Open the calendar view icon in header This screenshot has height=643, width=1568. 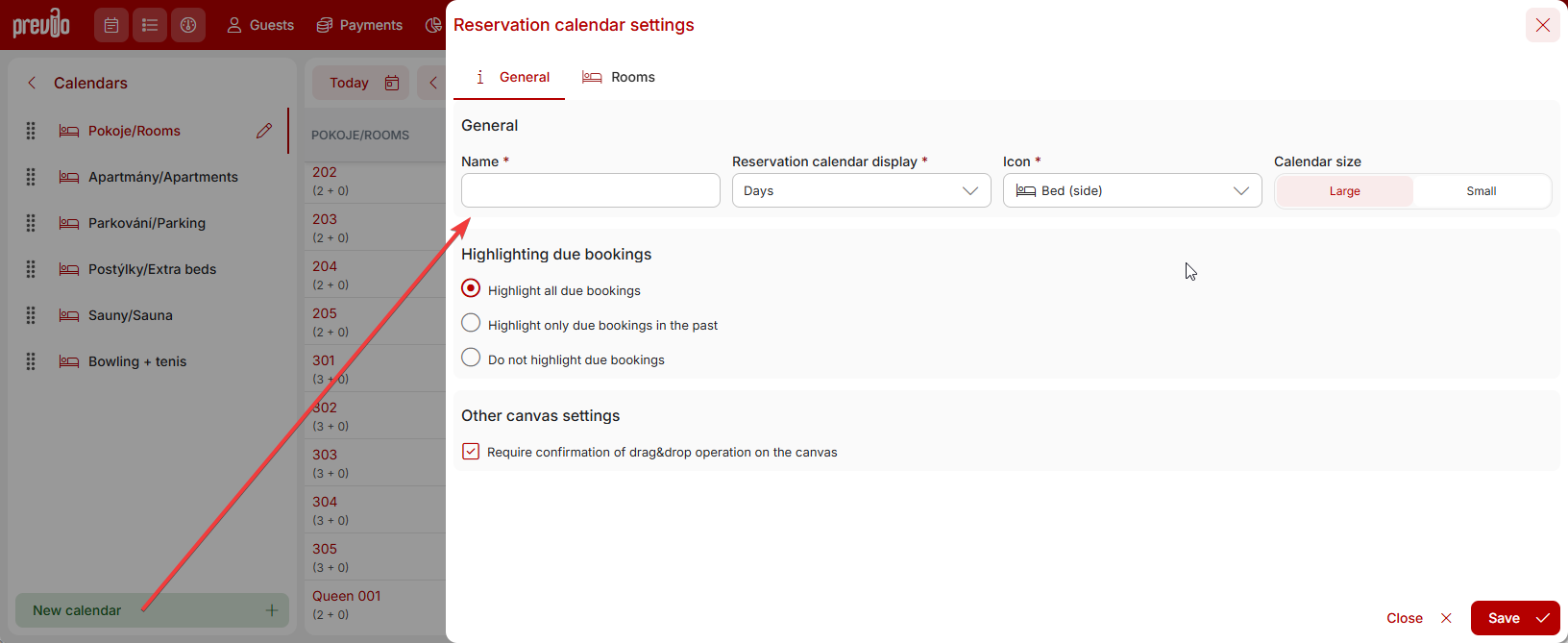point(111,25)
